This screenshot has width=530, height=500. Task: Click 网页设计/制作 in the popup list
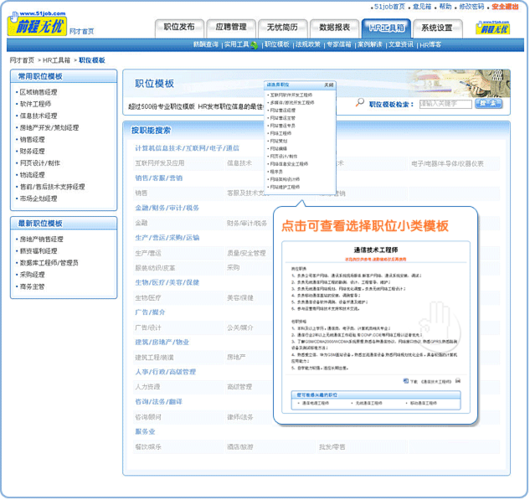click(283, 156)
